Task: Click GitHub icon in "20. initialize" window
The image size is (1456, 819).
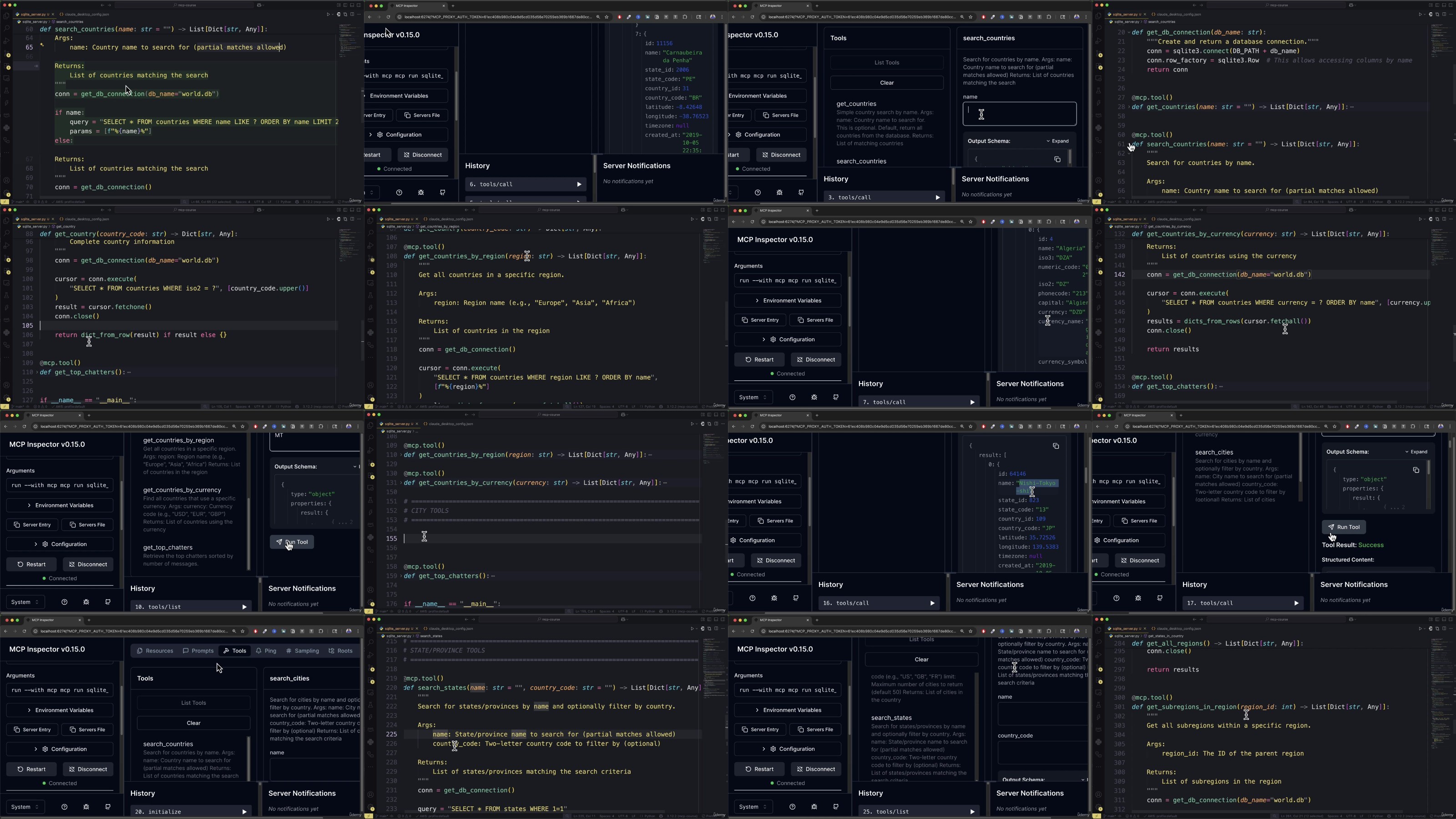Action: point(108,807)
